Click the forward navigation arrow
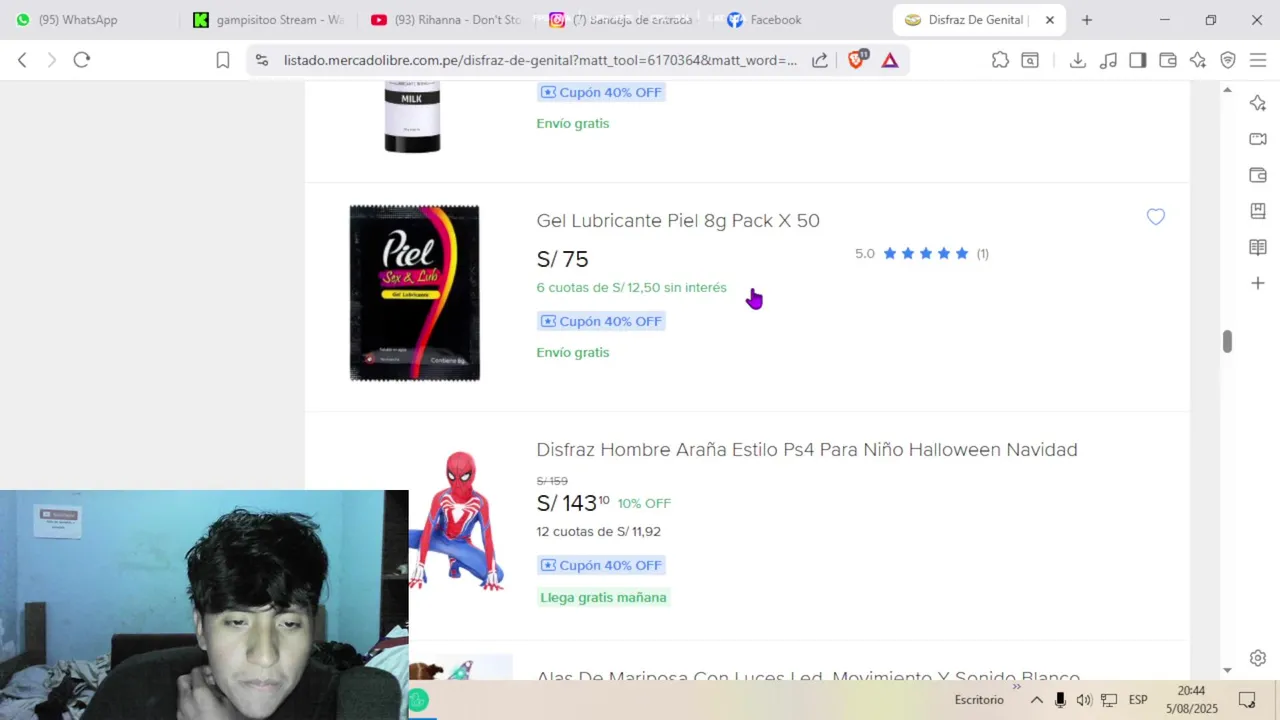 52,60
